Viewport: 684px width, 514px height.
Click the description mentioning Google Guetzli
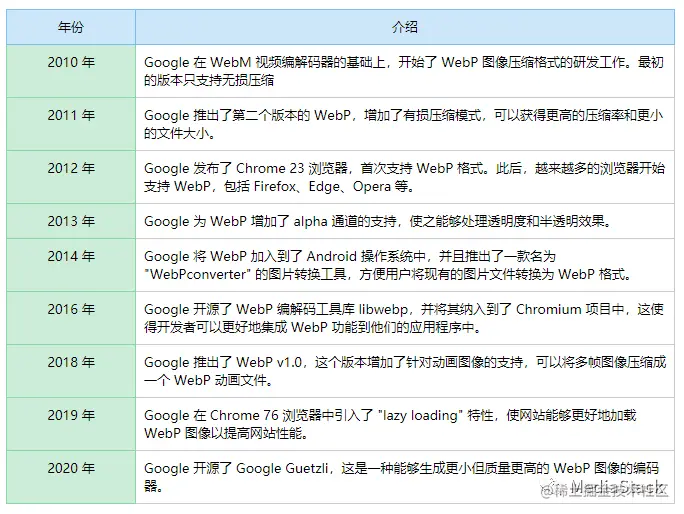[x=405, y=477]
